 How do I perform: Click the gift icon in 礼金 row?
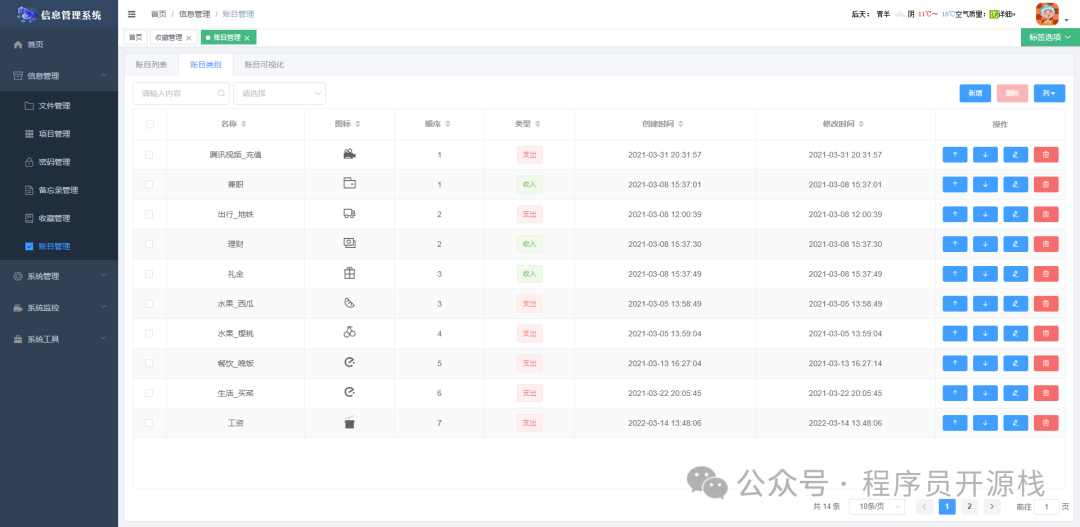pos(349,273)
